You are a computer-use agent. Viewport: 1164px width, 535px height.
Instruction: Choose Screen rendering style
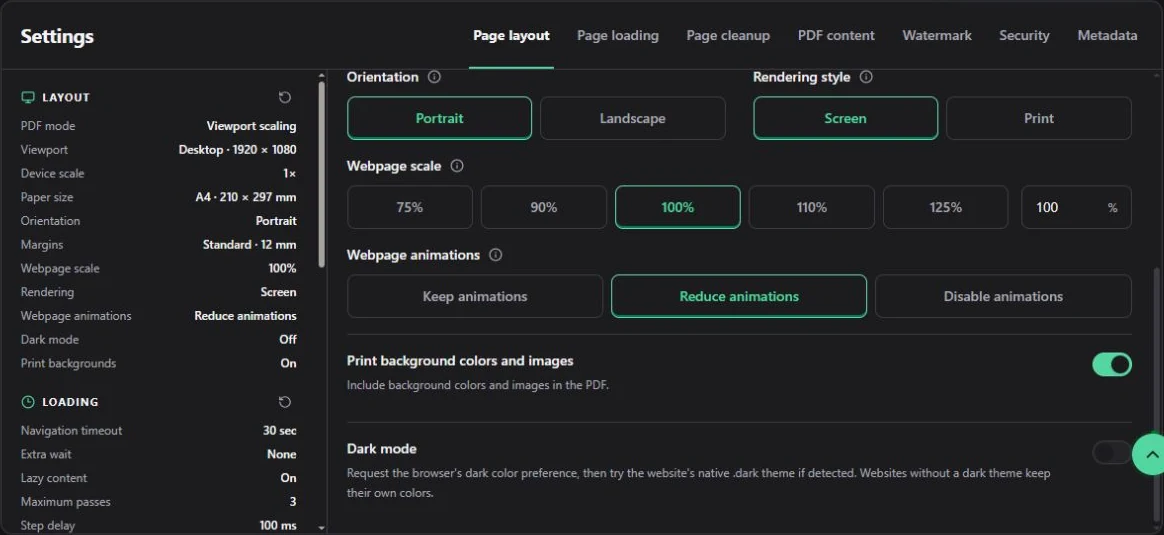[846, 118]
